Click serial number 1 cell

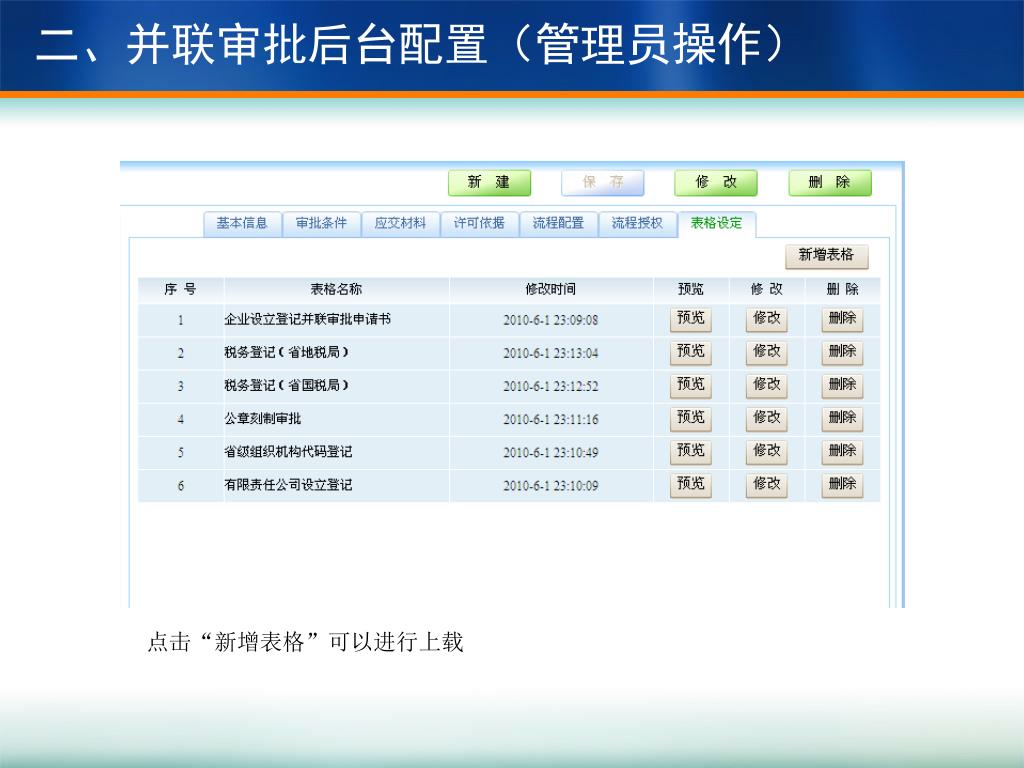coord(180,320)
